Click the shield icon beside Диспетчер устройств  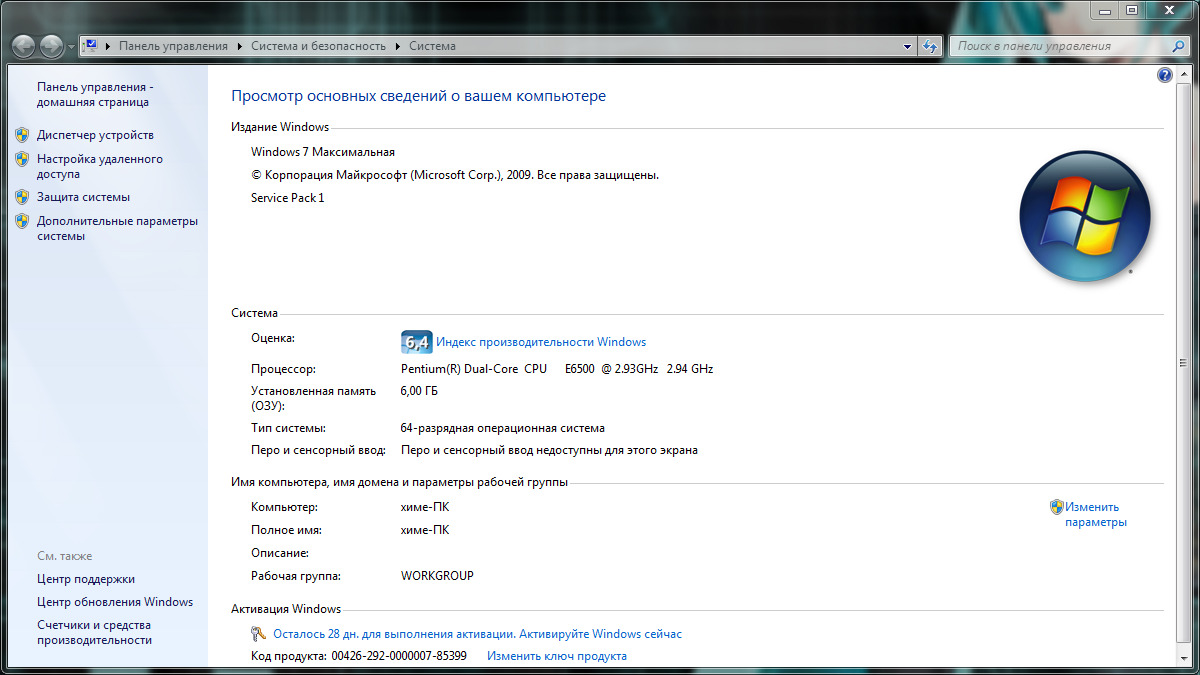pos(22,134)
